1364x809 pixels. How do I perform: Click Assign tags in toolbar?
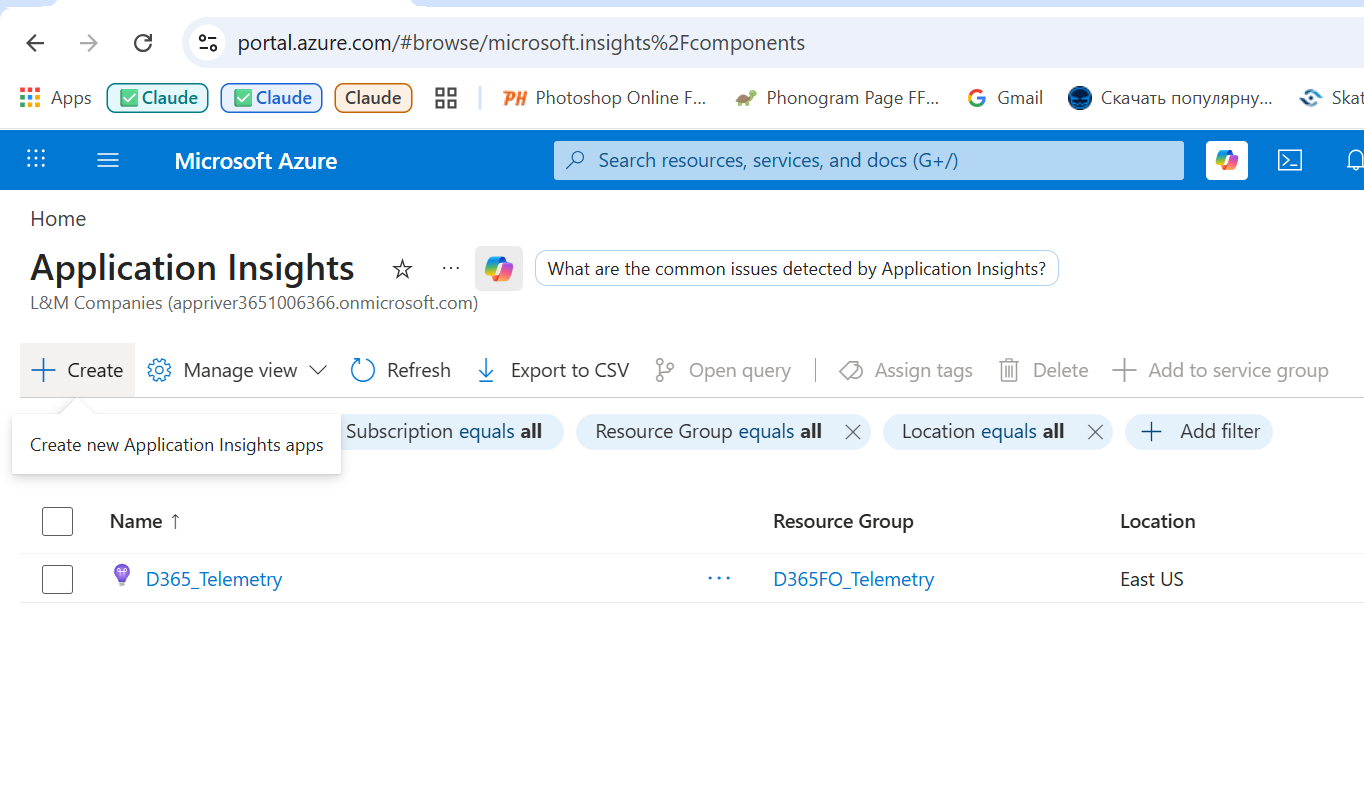(x=906, y=370)
